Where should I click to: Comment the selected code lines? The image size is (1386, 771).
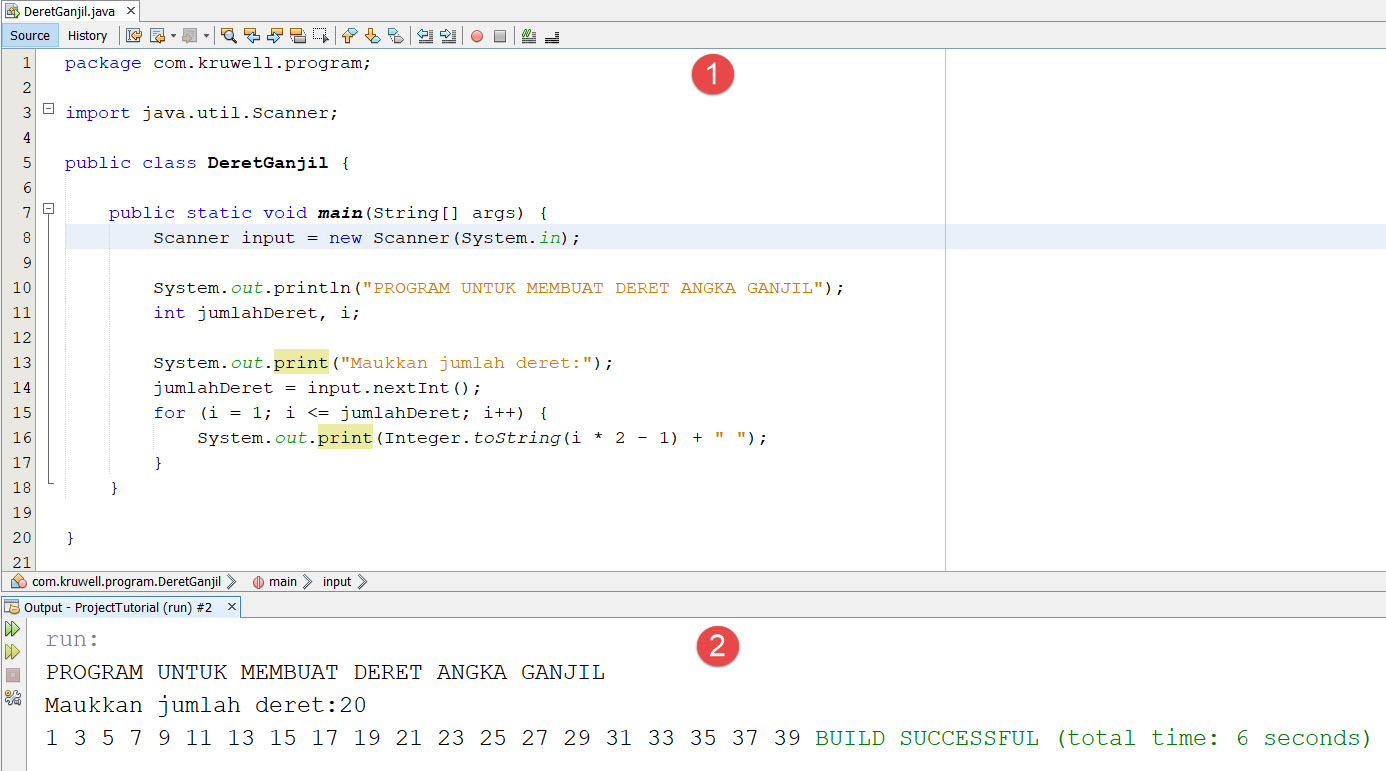[529, 36]
